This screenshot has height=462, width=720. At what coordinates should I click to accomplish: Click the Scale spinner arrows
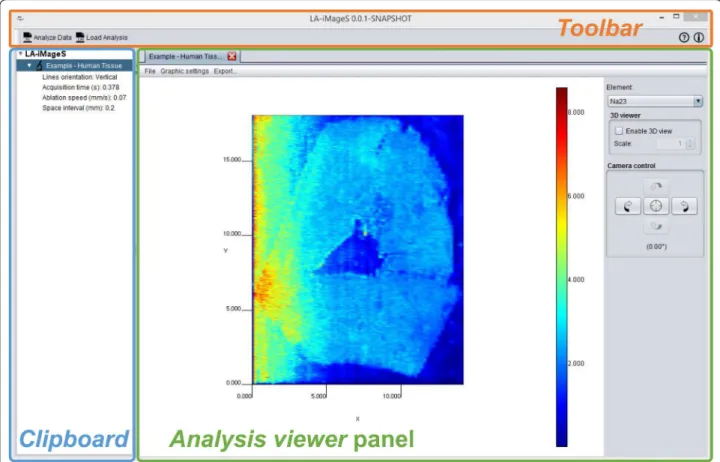click(x=690, y=144)
